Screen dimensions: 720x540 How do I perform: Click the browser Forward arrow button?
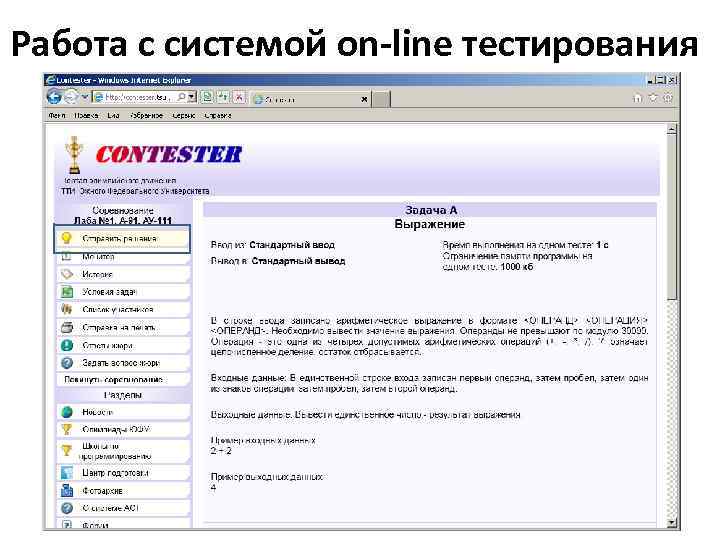coord(71,97)
